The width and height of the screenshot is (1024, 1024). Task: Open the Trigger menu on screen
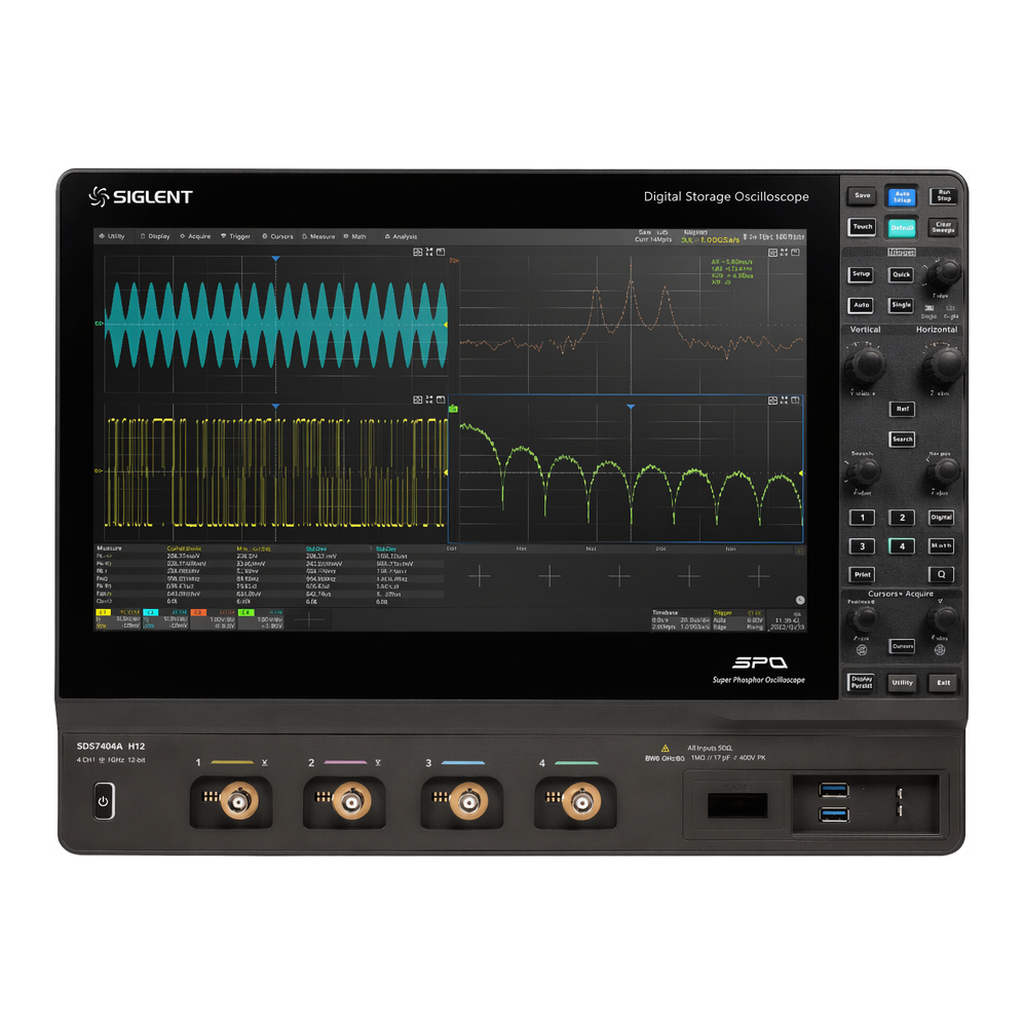pyautogui.click(x=236, y=236)
